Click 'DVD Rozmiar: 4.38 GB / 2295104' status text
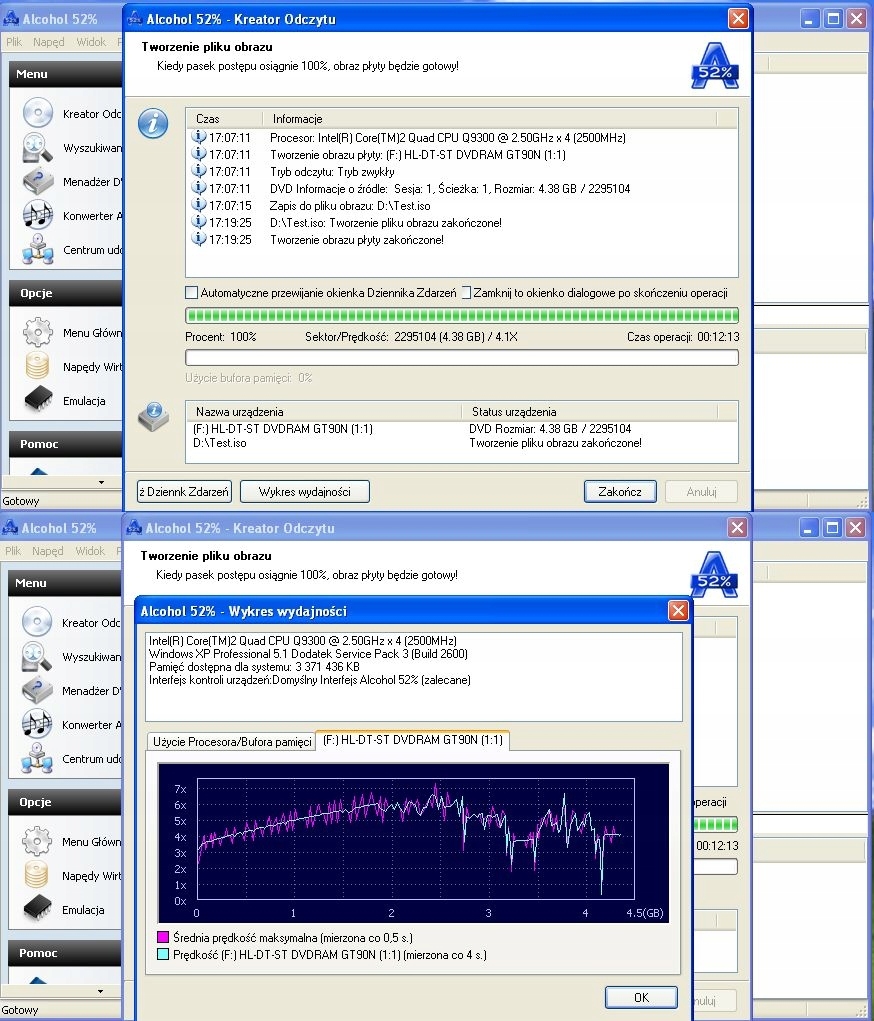Image resolution: width=874 pixels, height=1021 pixels. pyautogui.click(x=550, y=428)
